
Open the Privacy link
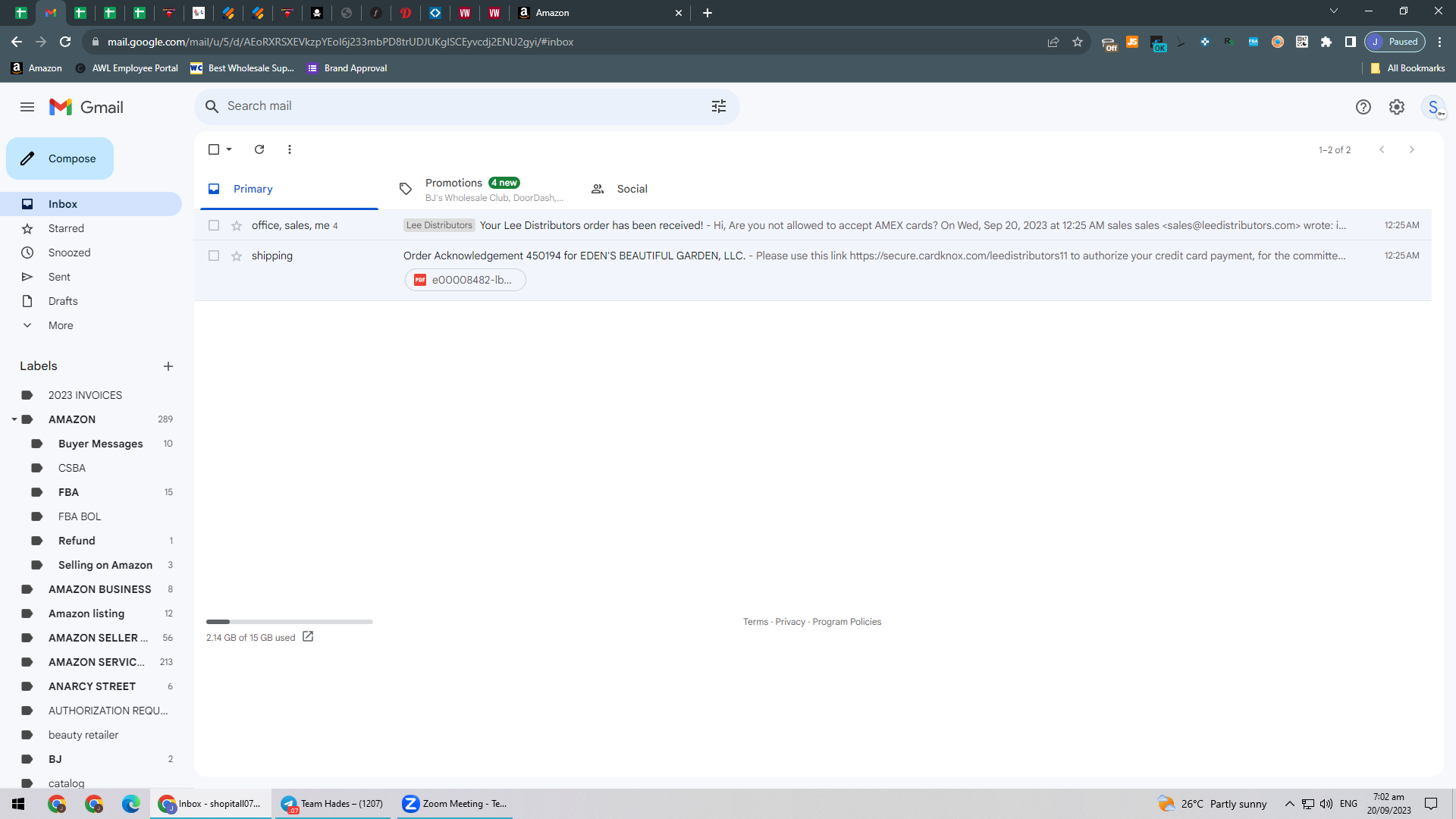tap(790, 622)
